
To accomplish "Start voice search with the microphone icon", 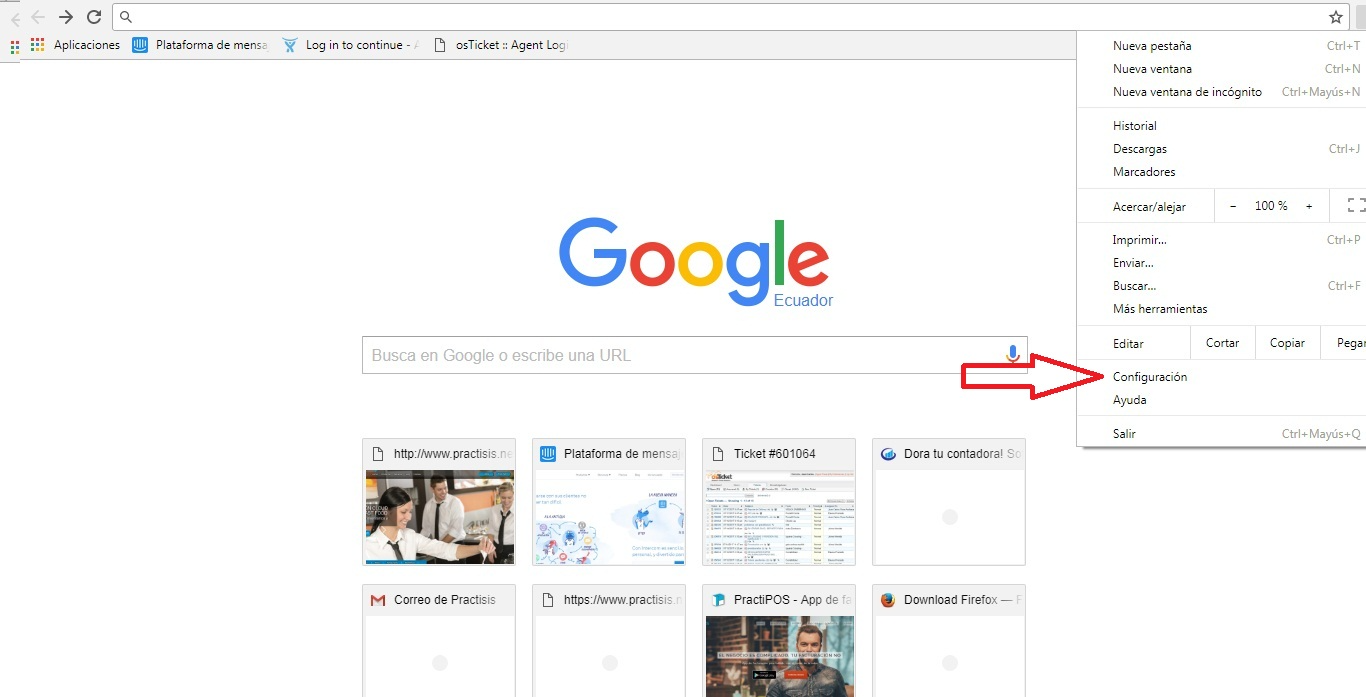I will point(1012,355).
